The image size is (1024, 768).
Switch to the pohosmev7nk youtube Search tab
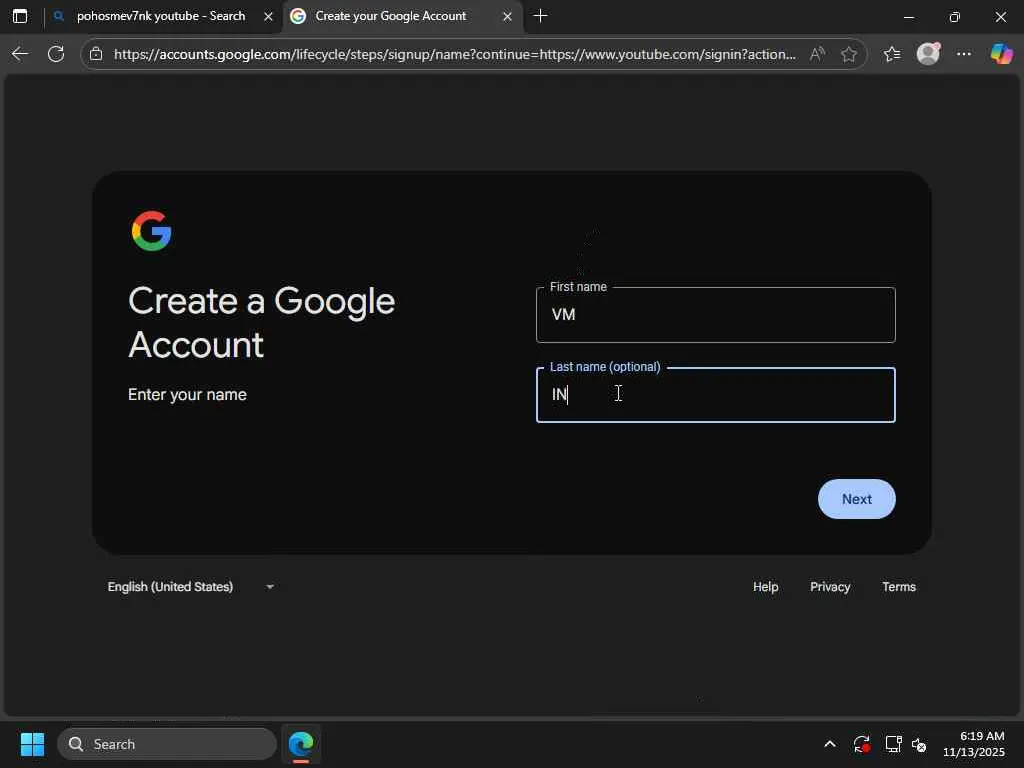coord(161,16)
